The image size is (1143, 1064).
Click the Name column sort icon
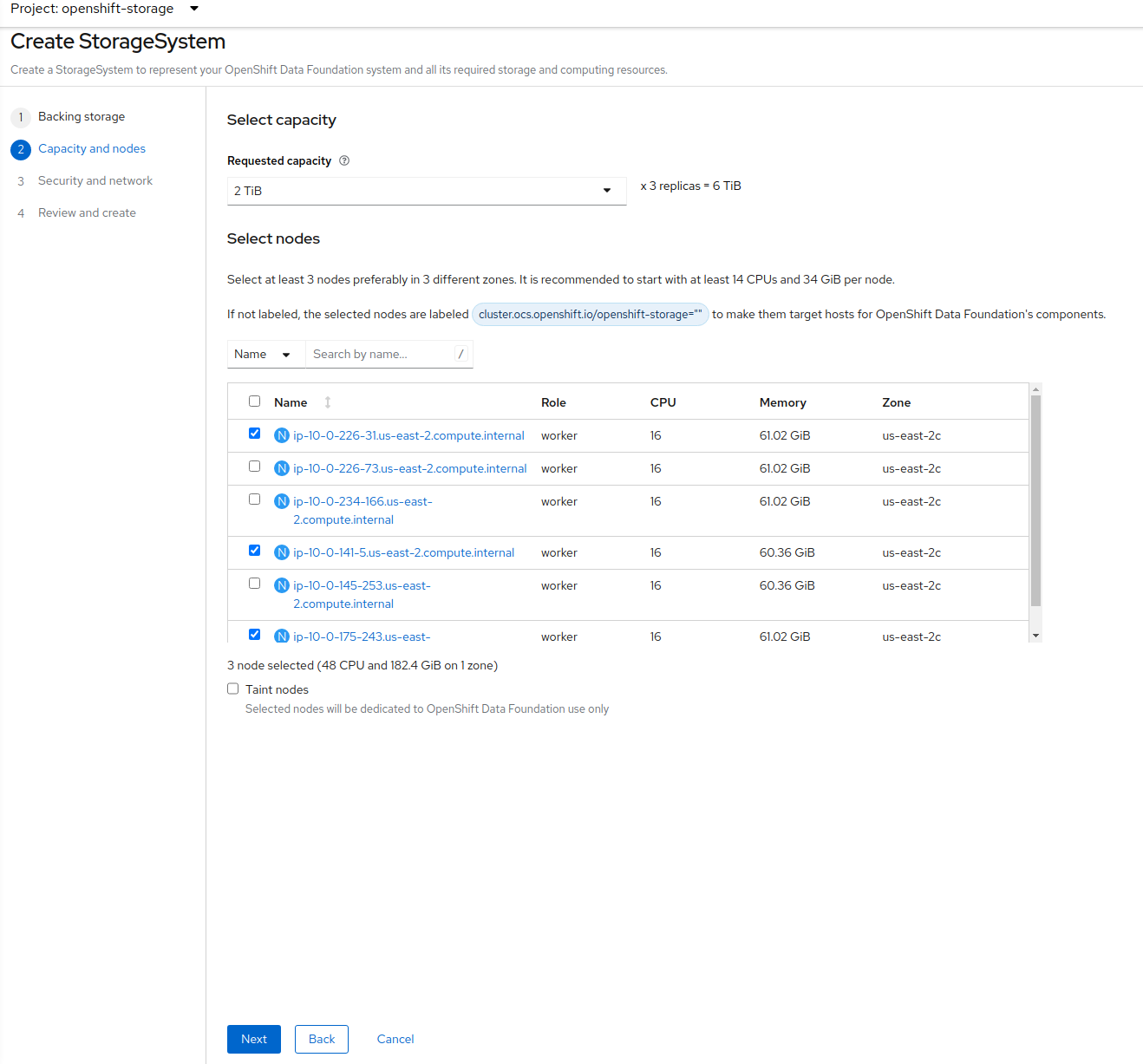[x=328, y=402]
